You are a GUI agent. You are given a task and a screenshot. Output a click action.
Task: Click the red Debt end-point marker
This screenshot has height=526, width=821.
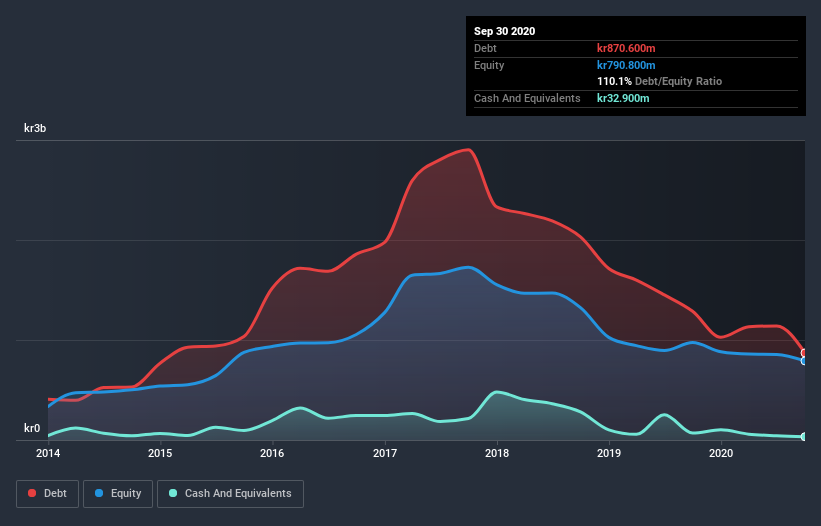point(804,353)
